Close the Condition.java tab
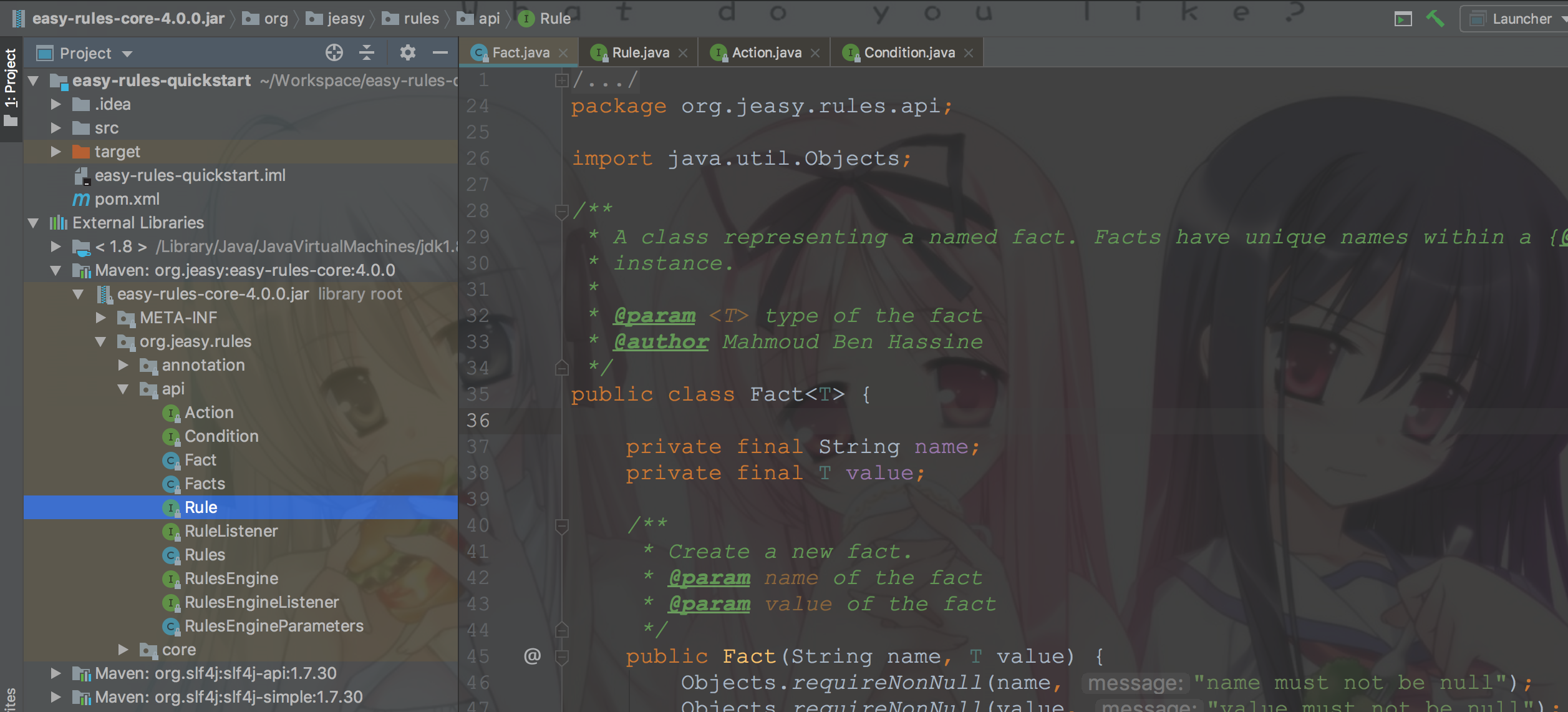 pyautogui.click(x=969, y=53)
